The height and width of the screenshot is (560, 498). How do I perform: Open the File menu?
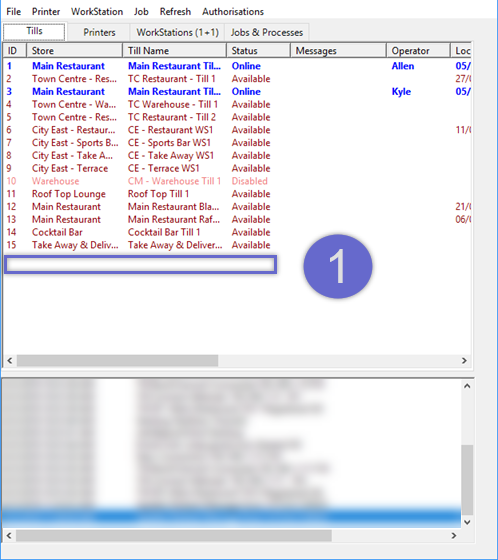tap(14, 11)
